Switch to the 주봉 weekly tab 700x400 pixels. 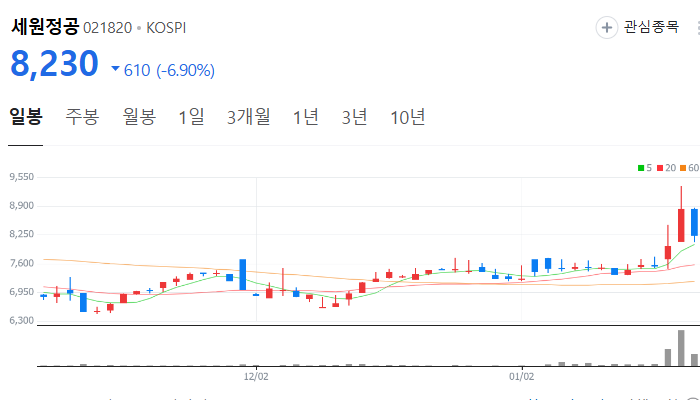pyautogui.click(x=82, y=117)
